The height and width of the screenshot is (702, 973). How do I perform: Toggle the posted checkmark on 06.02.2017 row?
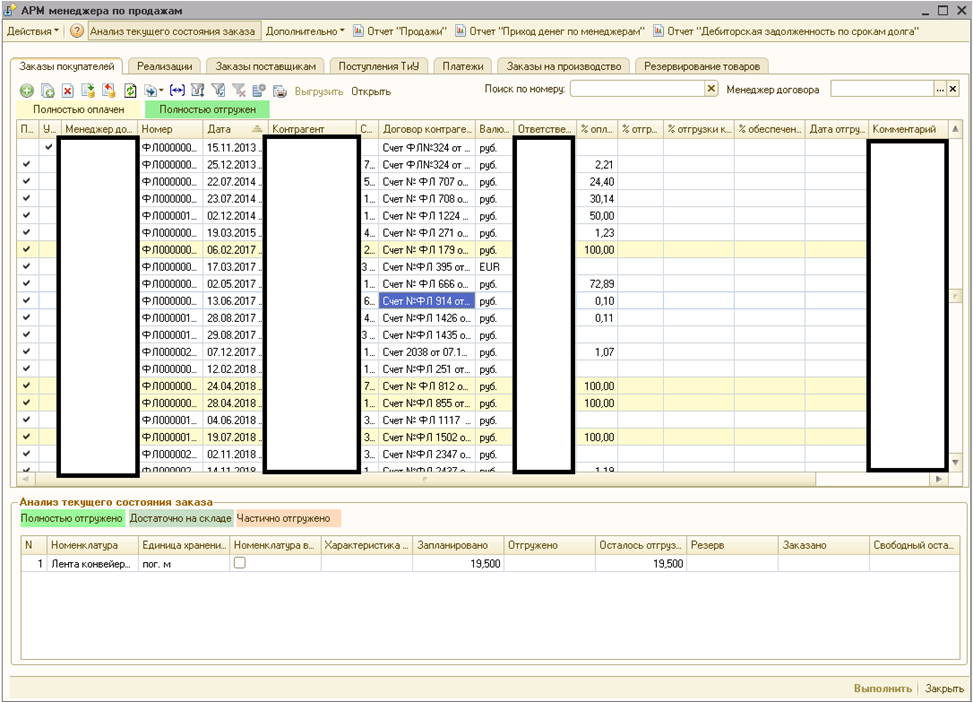(26, 249)
